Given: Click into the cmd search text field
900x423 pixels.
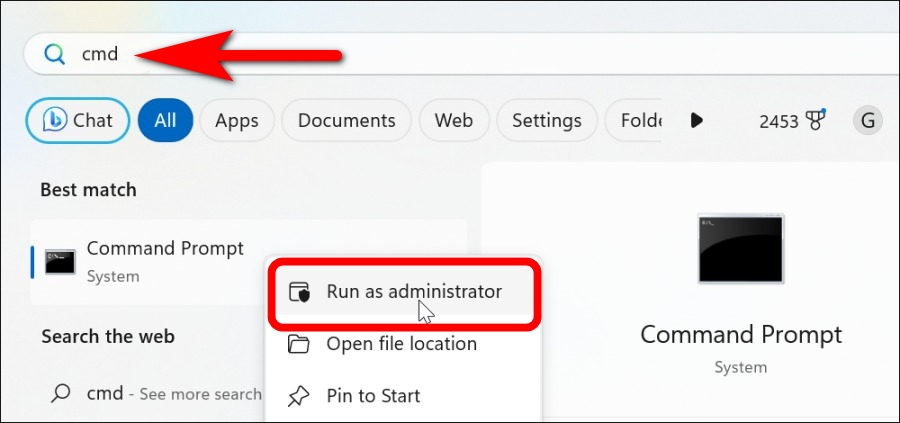Looking at the screenshot, I should tap(459, 54).
